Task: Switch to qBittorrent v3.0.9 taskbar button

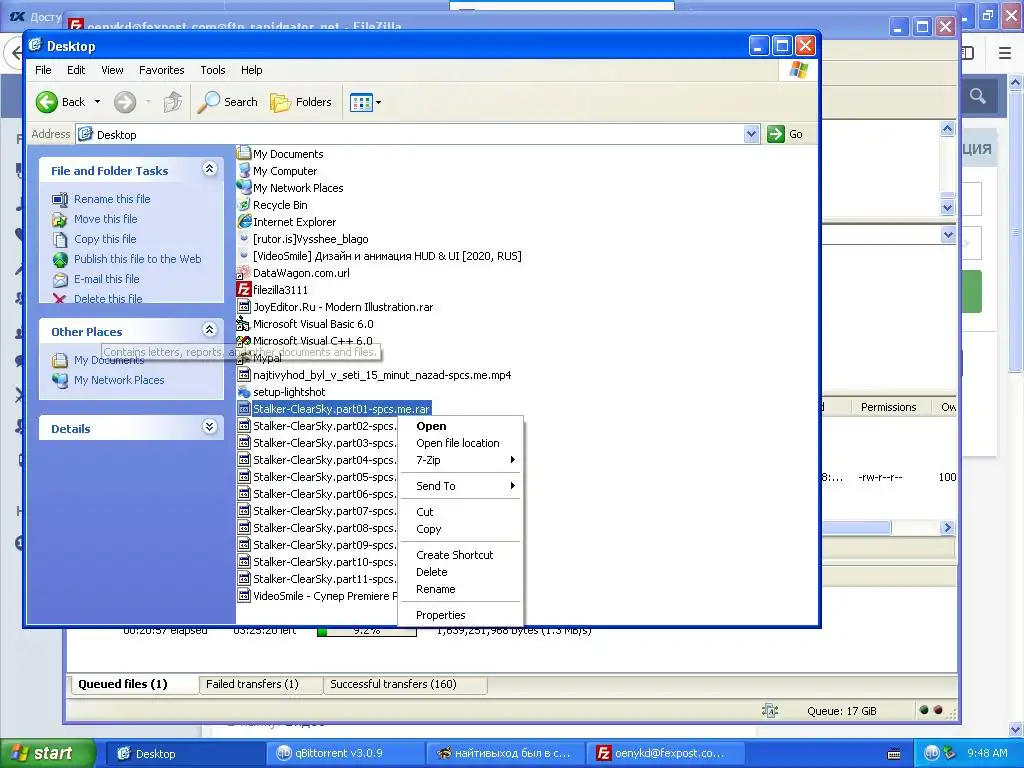Action: point(344,753)
